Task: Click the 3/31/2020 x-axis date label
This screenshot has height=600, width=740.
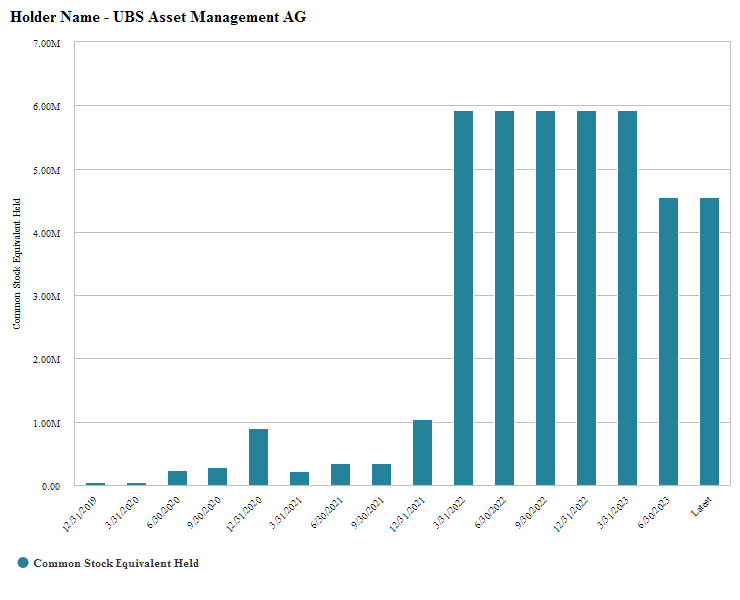Action: [x=122, y=513]
